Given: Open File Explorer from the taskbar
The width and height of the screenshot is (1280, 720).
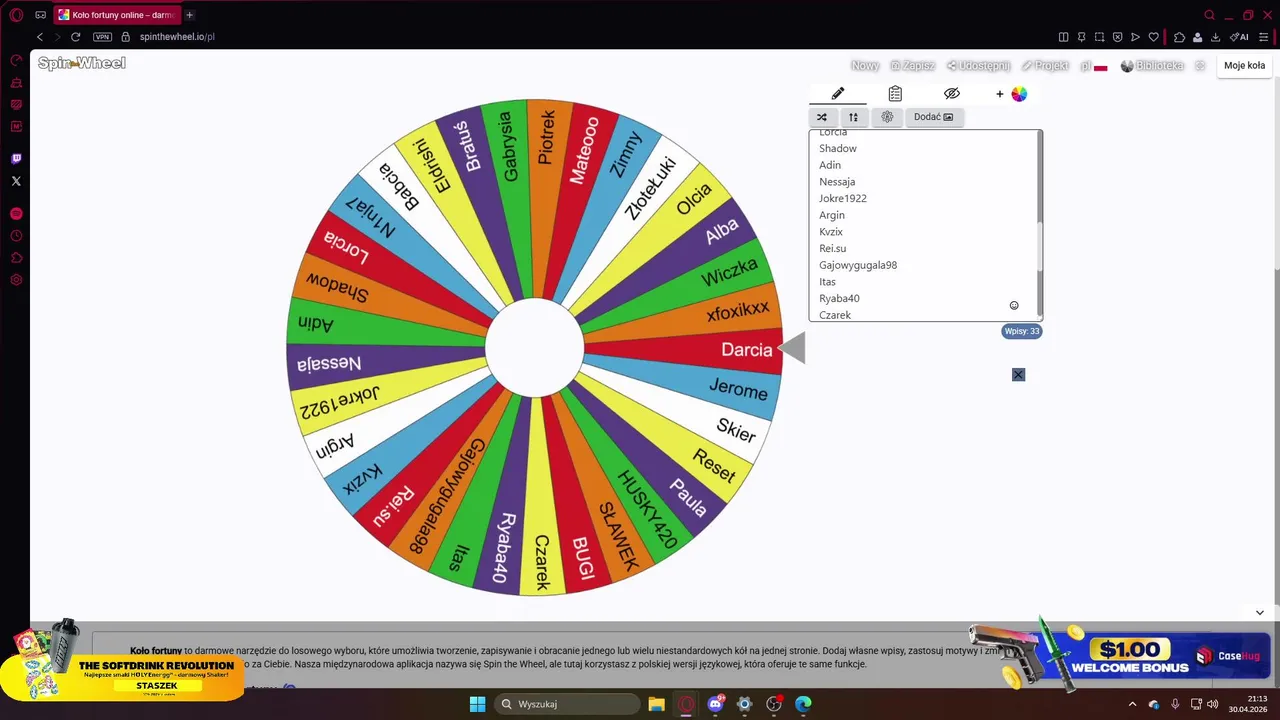Looking at the screenshot, I should (656, 704).
